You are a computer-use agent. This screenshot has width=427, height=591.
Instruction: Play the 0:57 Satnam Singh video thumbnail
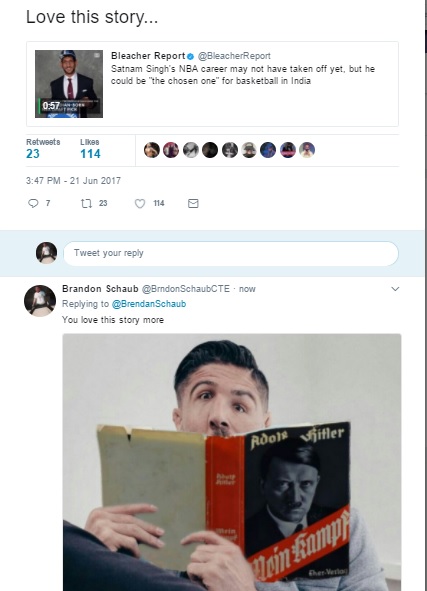(69, 84)
